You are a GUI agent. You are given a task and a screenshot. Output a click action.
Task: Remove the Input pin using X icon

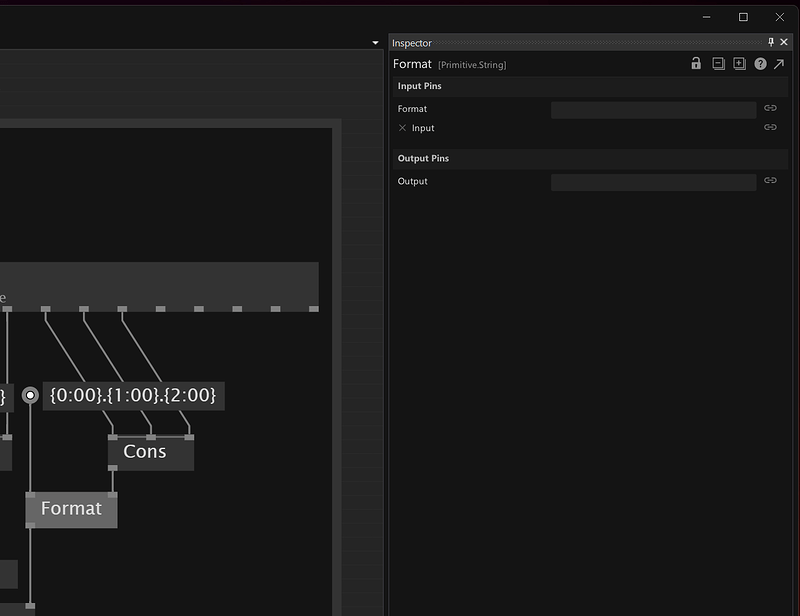(x=402, y=128)
